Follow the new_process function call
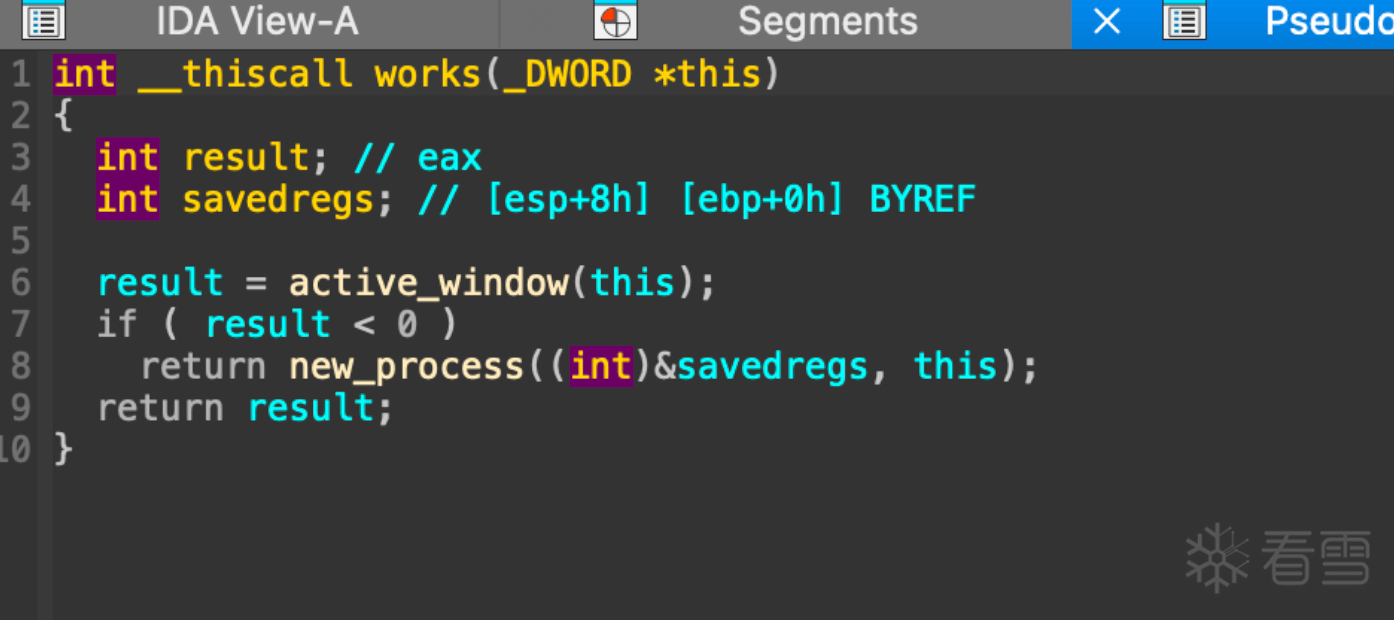 coord(406,367)
